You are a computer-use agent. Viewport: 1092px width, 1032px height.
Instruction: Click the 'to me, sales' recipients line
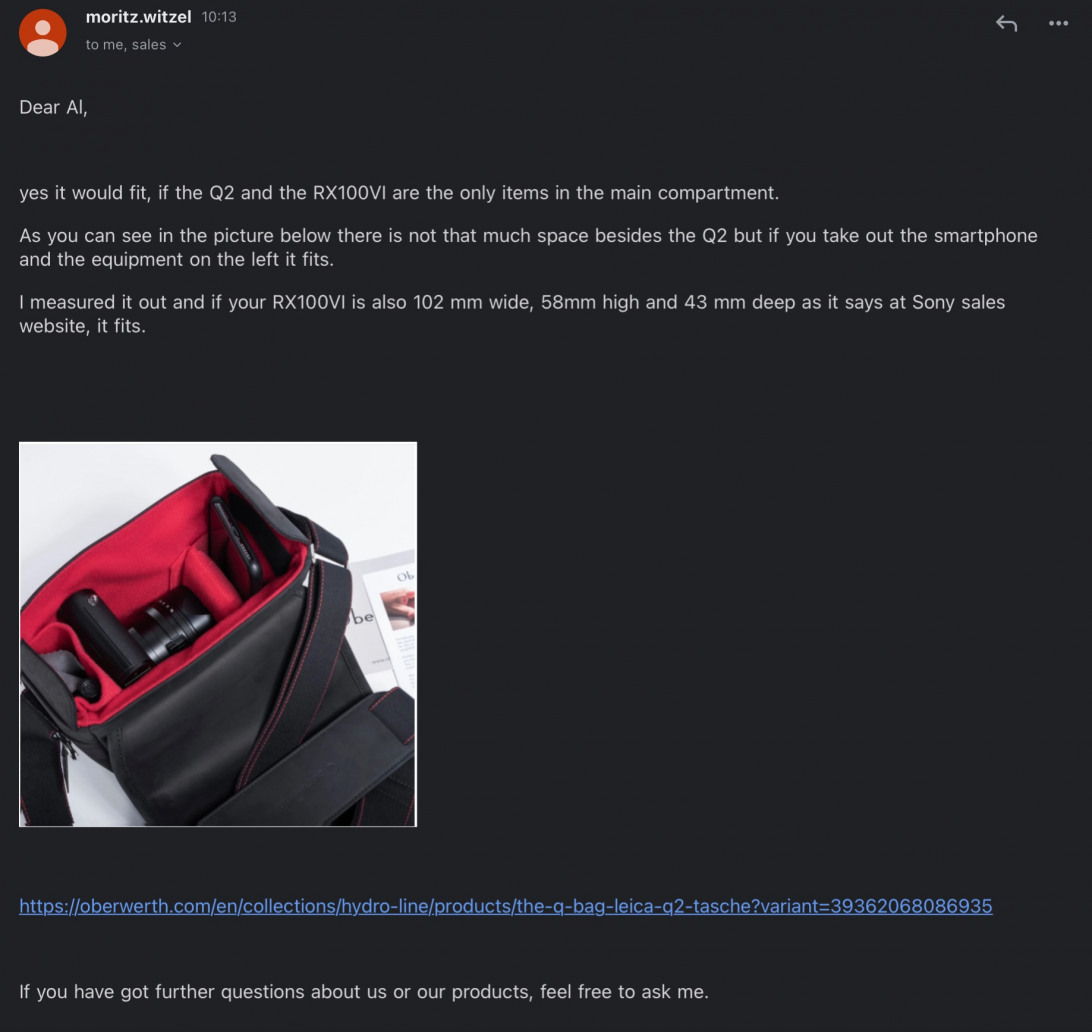click(x=133, y=45)
